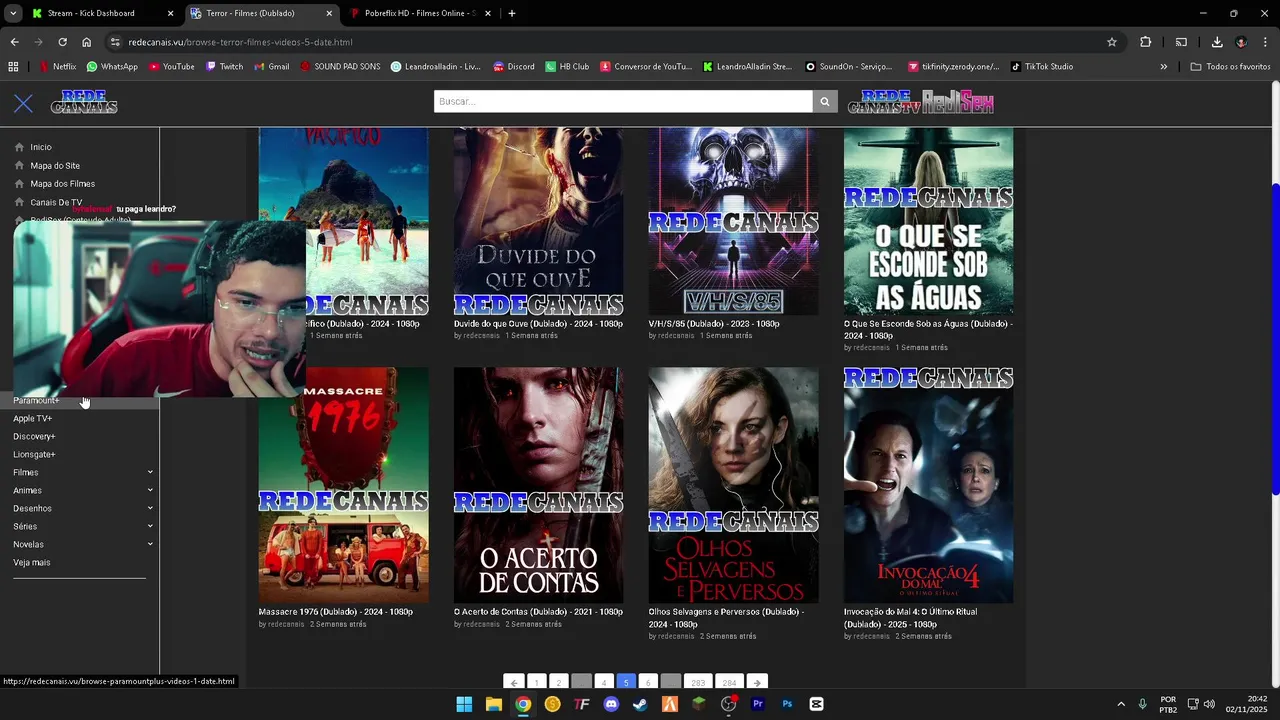Open Discord from taskbar
1280x720 pixels.
pos(611,704)
